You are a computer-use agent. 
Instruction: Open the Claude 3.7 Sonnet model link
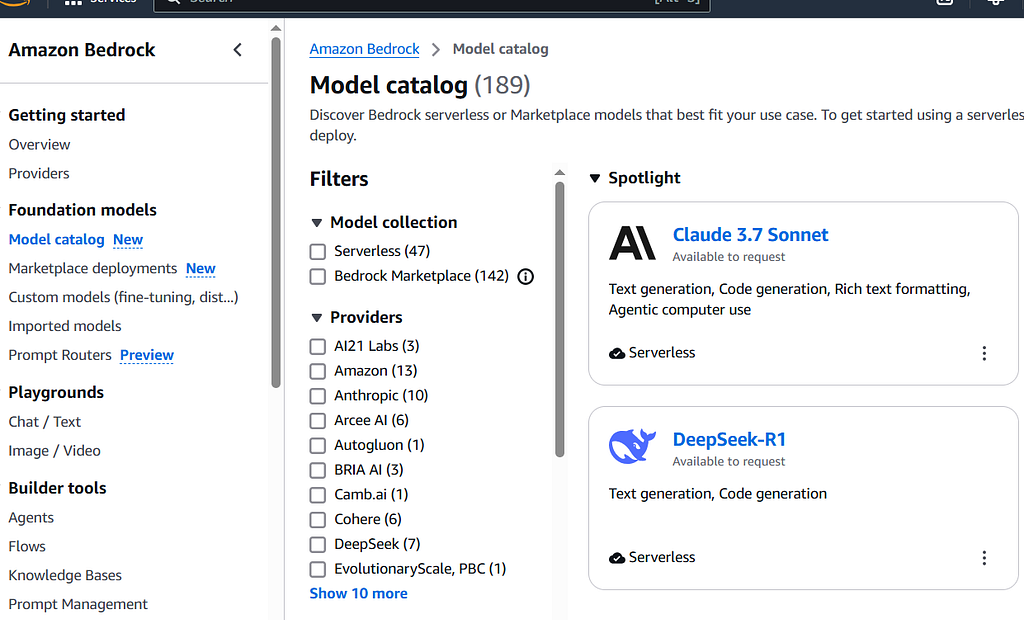coord(750,235)
